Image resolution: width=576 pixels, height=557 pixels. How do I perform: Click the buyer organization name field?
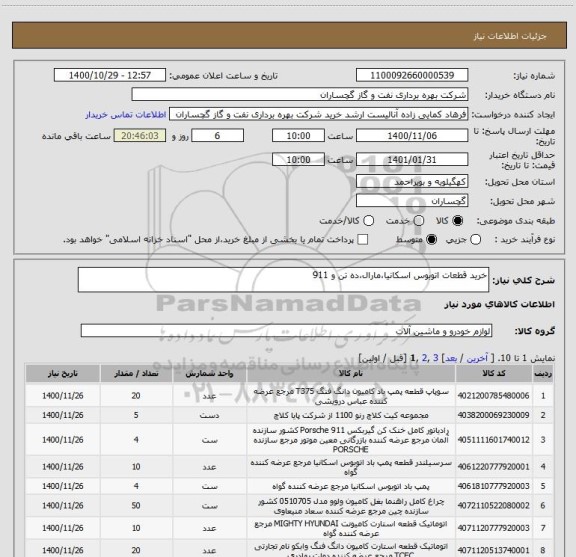pyautogui.click(x=300, y=94)
